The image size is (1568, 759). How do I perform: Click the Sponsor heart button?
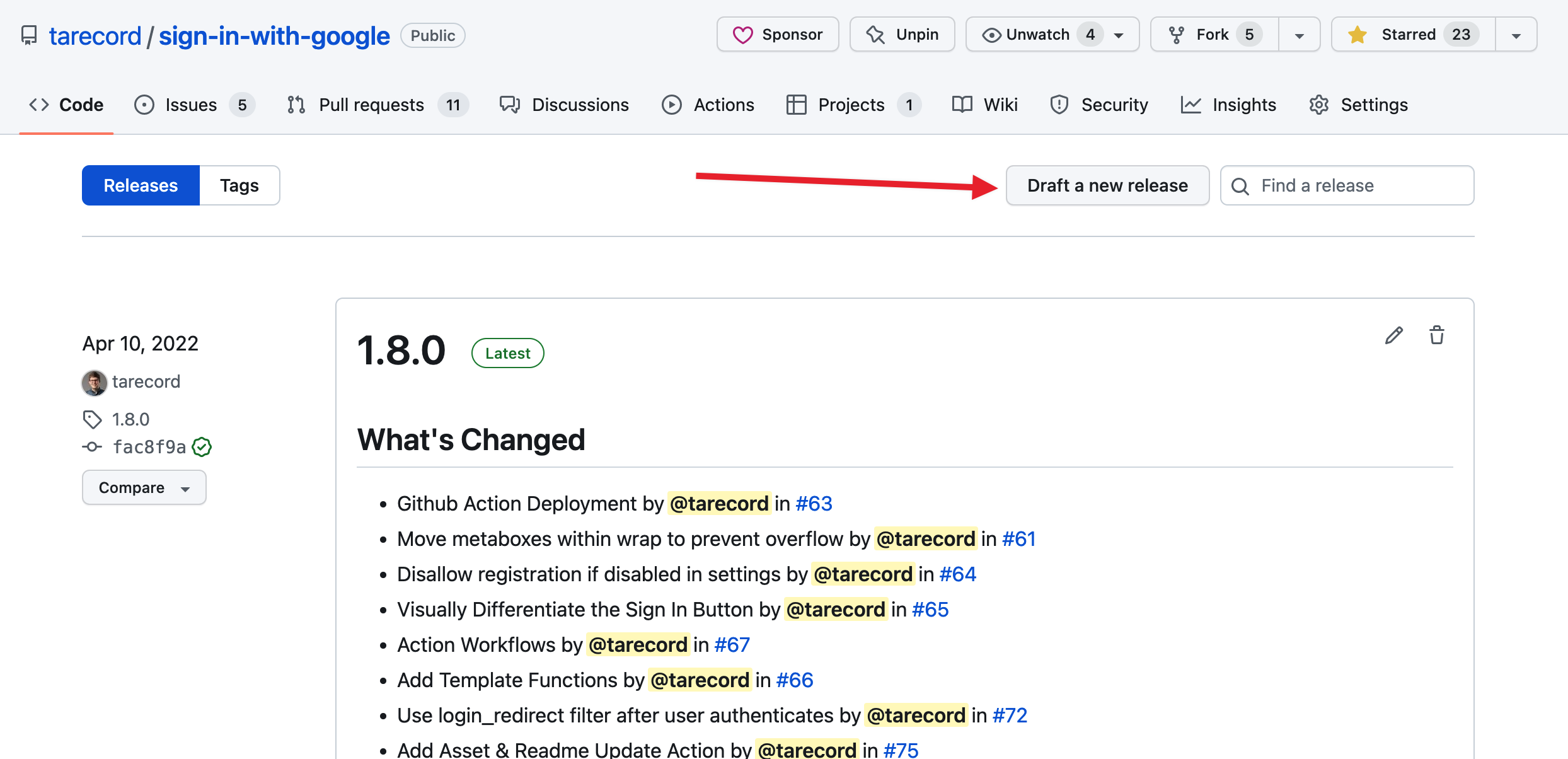coord(778,35)
